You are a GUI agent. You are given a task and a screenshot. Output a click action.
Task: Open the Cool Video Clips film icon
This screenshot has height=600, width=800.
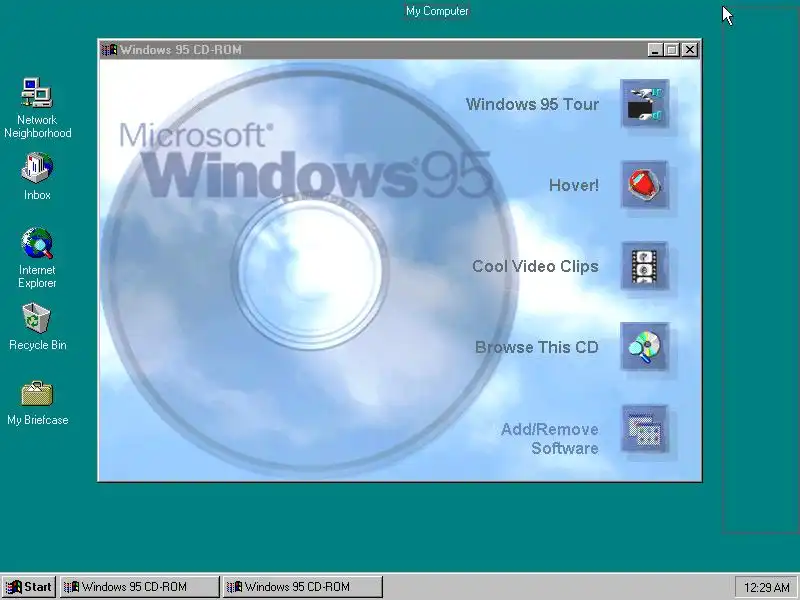click(x=644, y=266)
